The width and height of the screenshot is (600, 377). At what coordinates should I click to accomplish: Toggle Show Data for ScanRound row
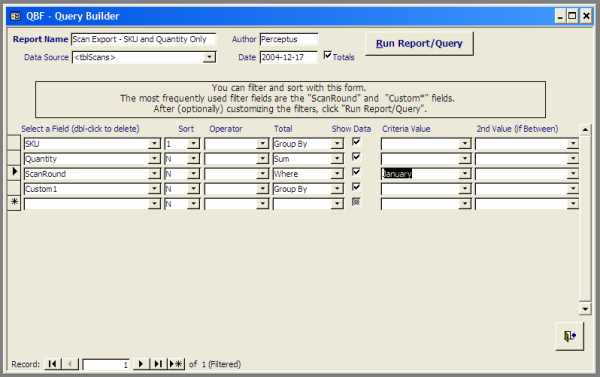coord(356,172)
